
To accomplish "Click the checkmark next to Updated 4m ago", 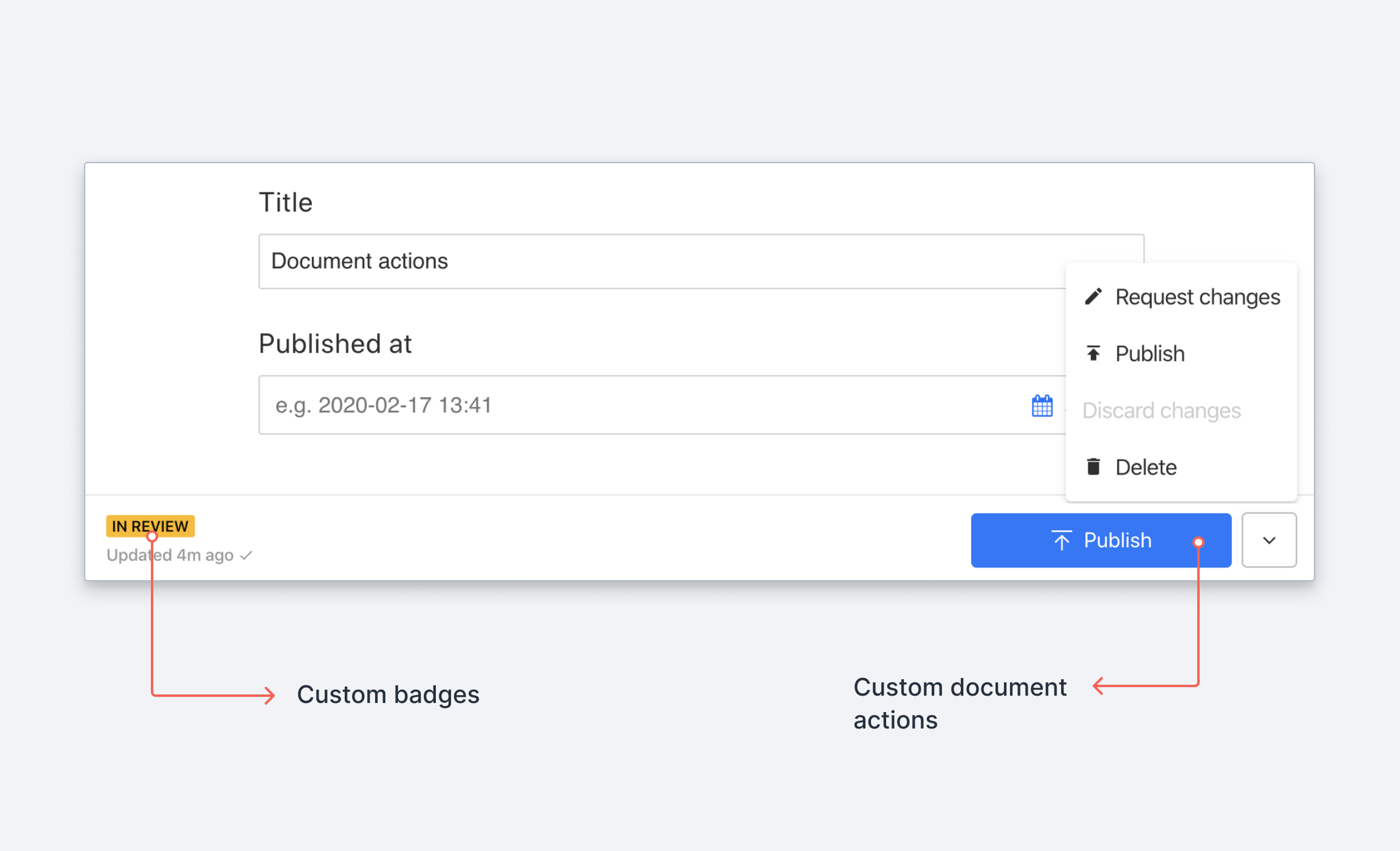I will coord(246,556).
